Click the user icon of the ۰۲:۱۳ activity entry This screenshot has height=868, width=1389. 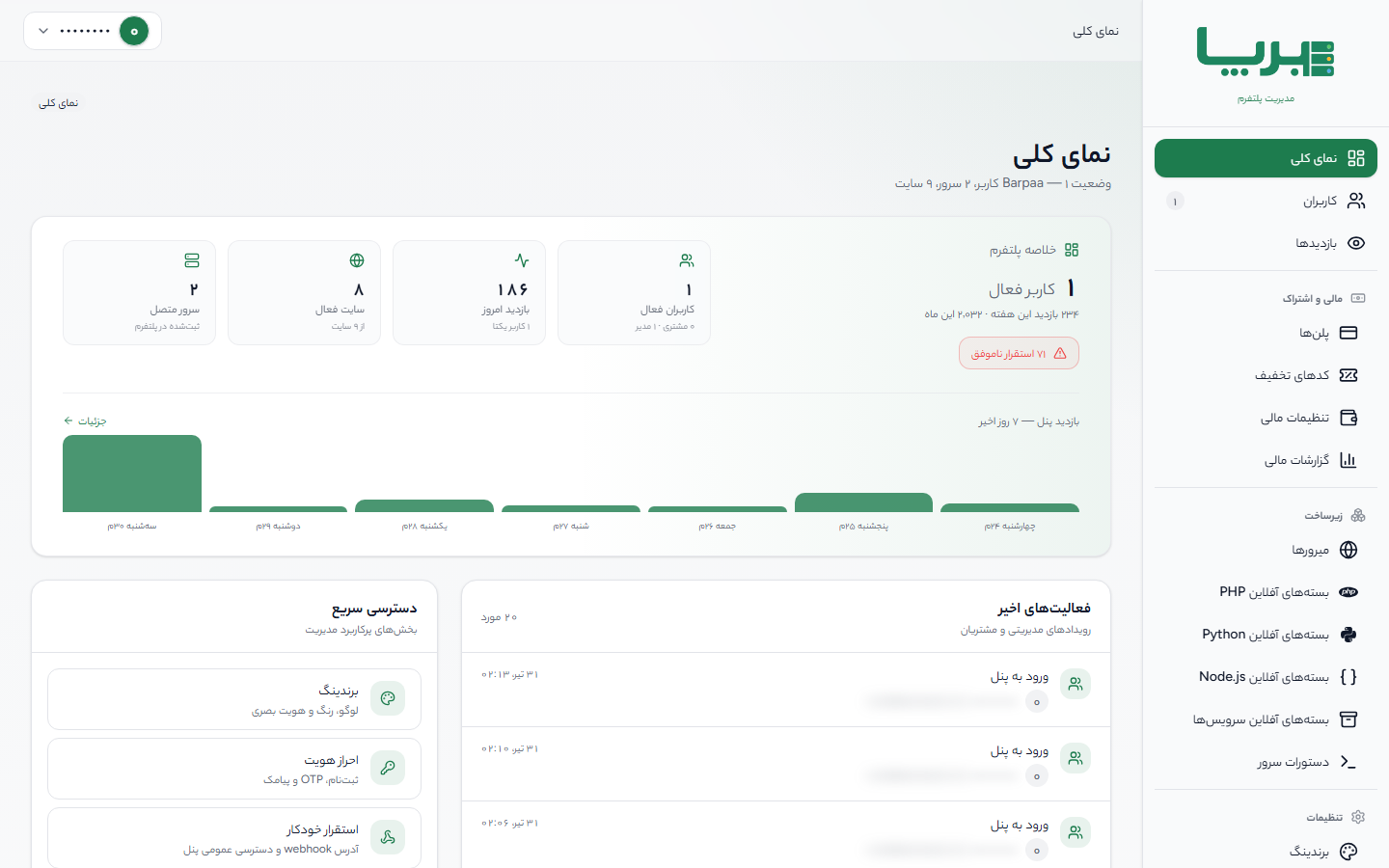pyautogui.click(x=1076, y=684)
